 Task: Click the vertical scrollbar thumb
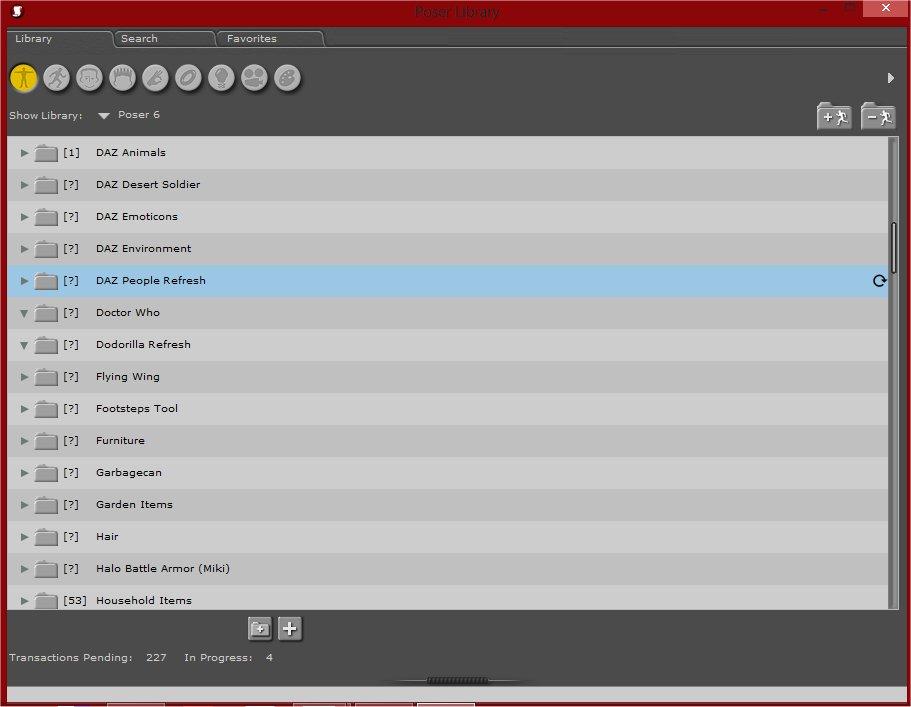point(894,247)
